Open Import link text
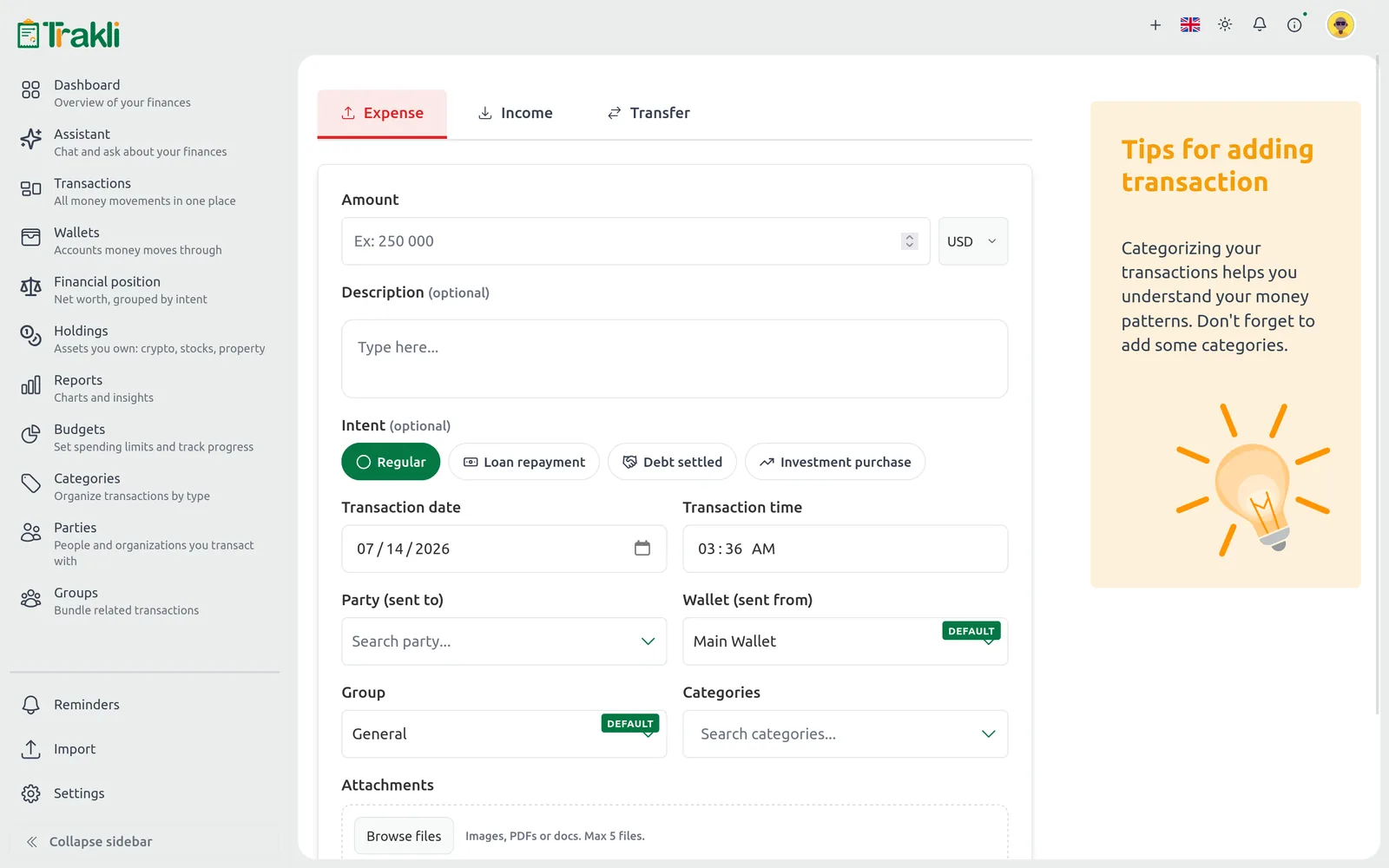1389x868 pixels. 75,749
